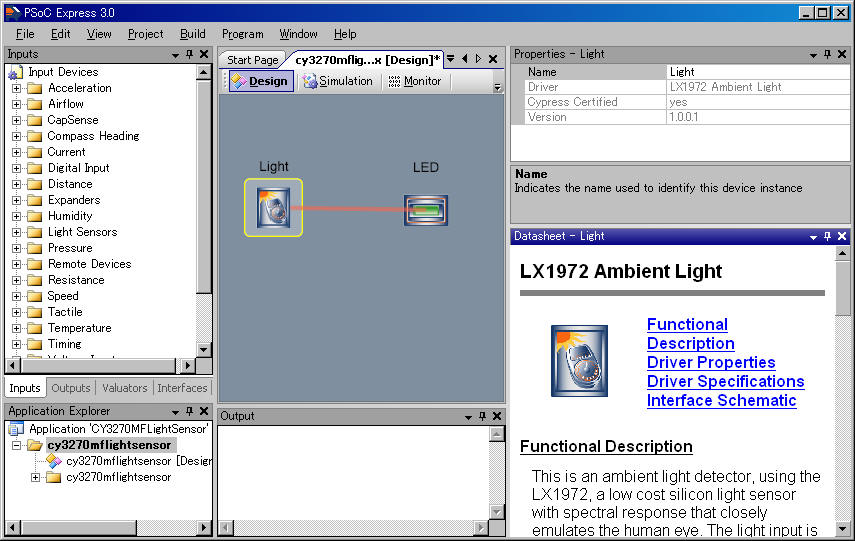The height and width of the screenshot is (541, 855).
Task: Switch to the Outputs tab
Action: [x=70, y=388]
